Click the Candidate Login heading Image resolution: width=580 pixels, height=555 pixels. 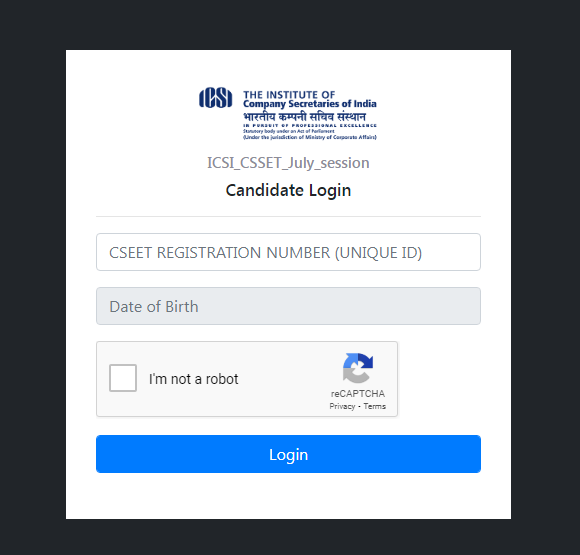288,190
